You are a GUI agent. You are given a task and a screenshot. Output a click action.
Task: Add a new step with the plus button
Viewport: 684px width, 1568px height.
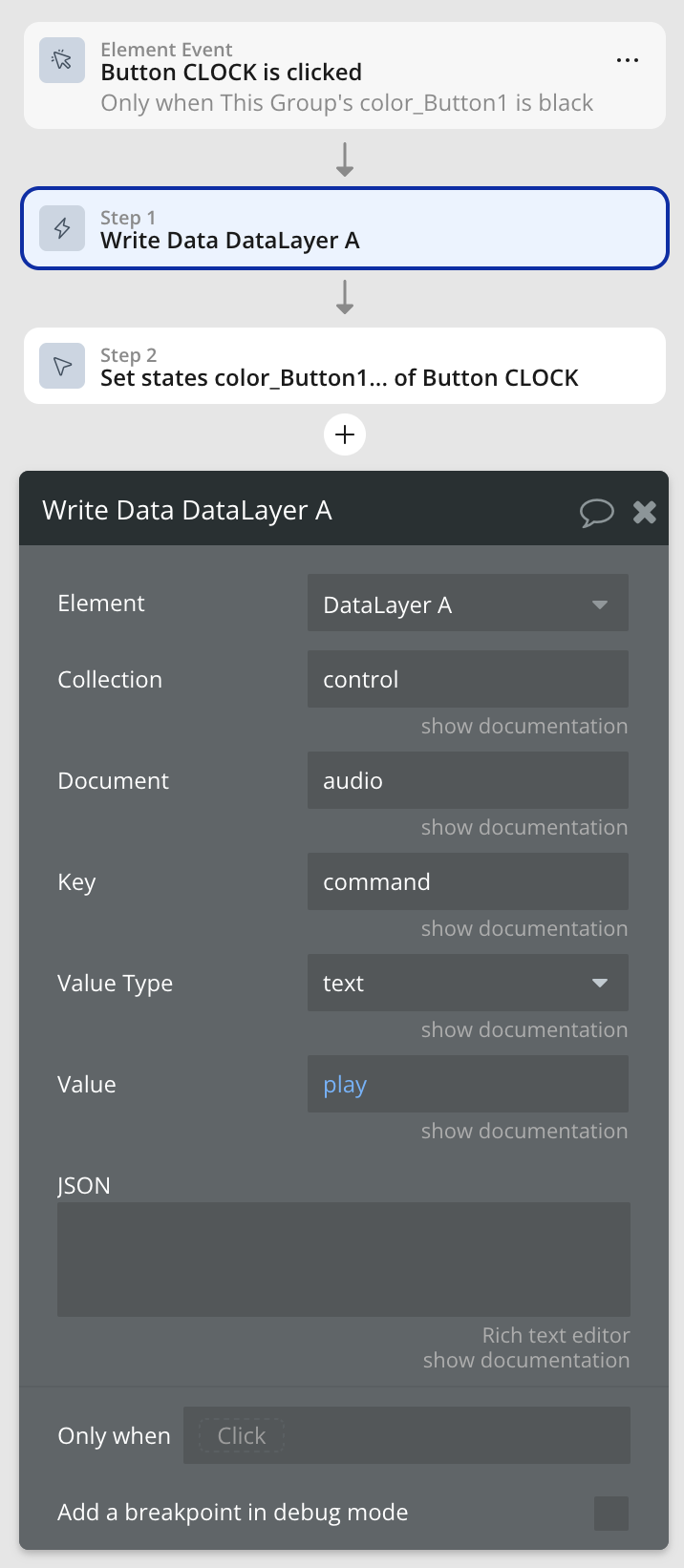click(x=345, y=434)
